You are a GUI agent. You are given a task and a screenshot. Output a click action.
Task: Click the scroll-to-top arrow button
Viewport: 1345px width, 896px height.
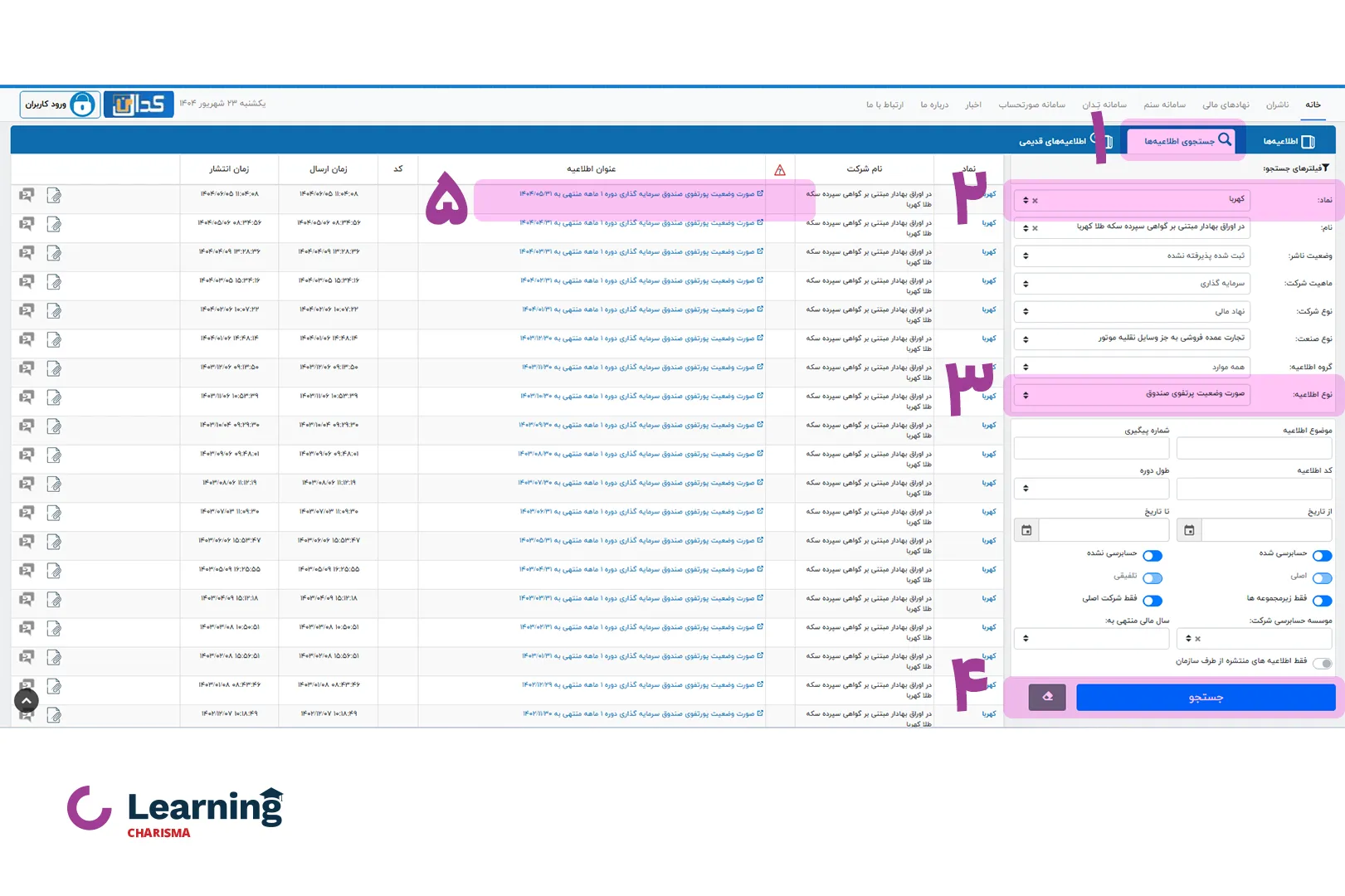click(27, 701)
